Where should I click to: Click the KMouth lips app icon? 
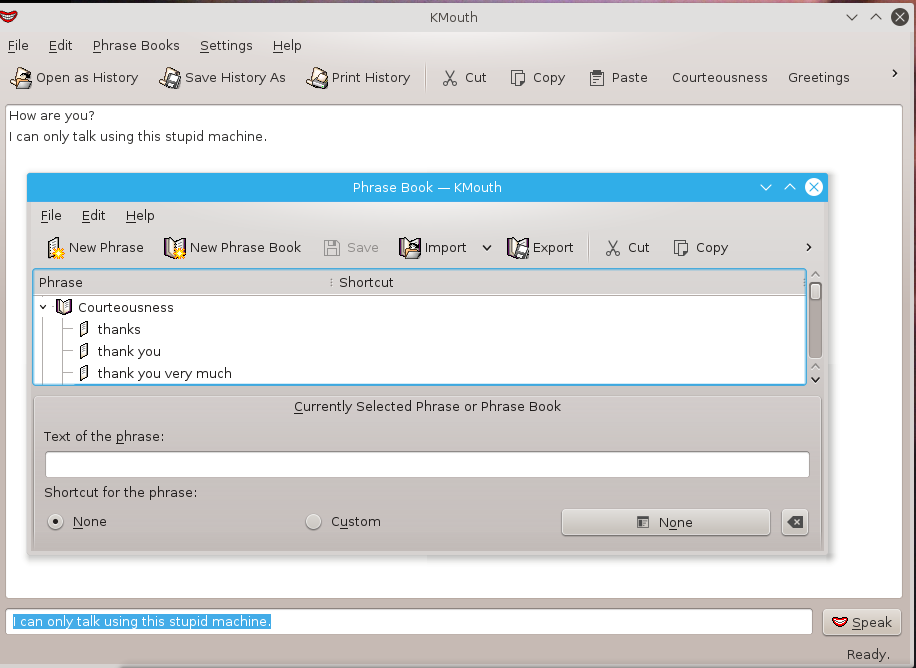pos(9,16)
